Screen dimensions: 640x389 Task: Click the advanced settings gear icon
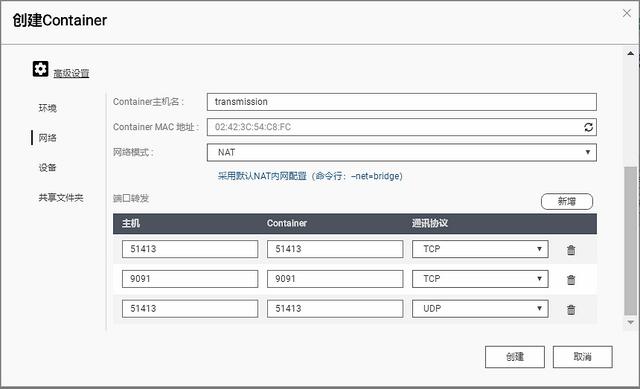40,69
